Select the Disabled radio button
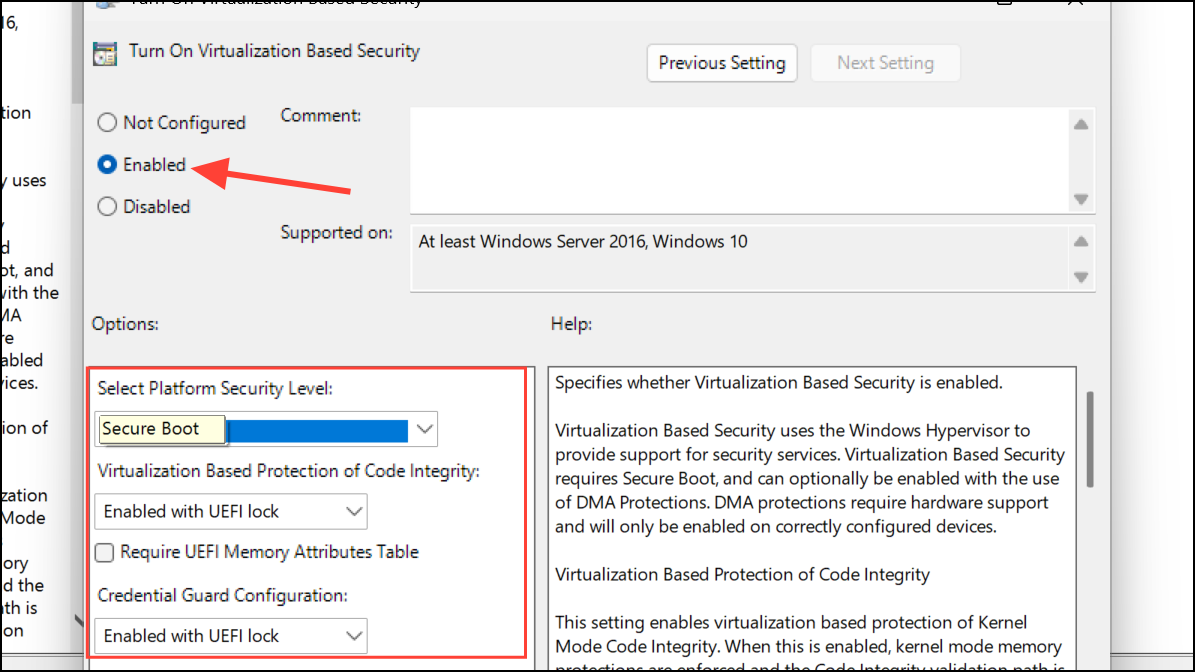This screenshot has height=672, width=1195. point(107,206)
